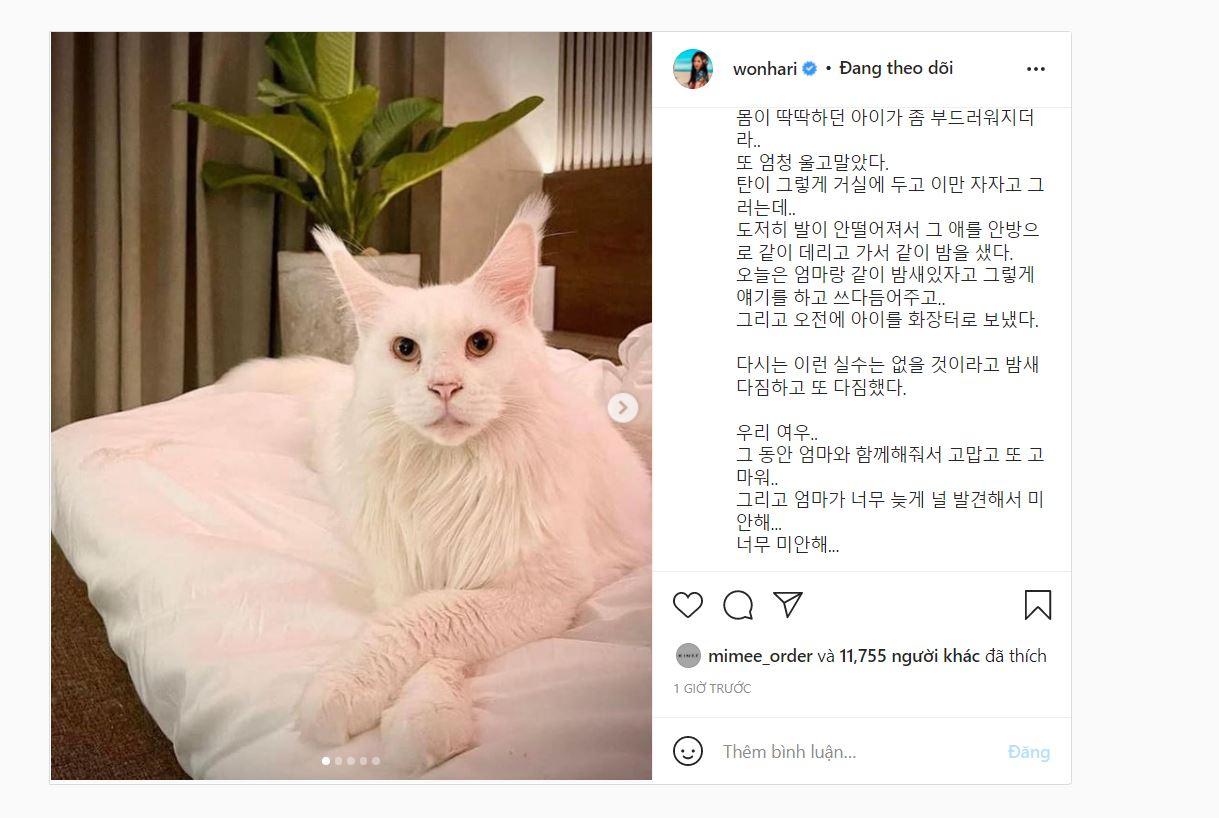The height and width of the screenshot is (818, 1219).
Task: Click the Đăng post comment button
Action: 1029,752
